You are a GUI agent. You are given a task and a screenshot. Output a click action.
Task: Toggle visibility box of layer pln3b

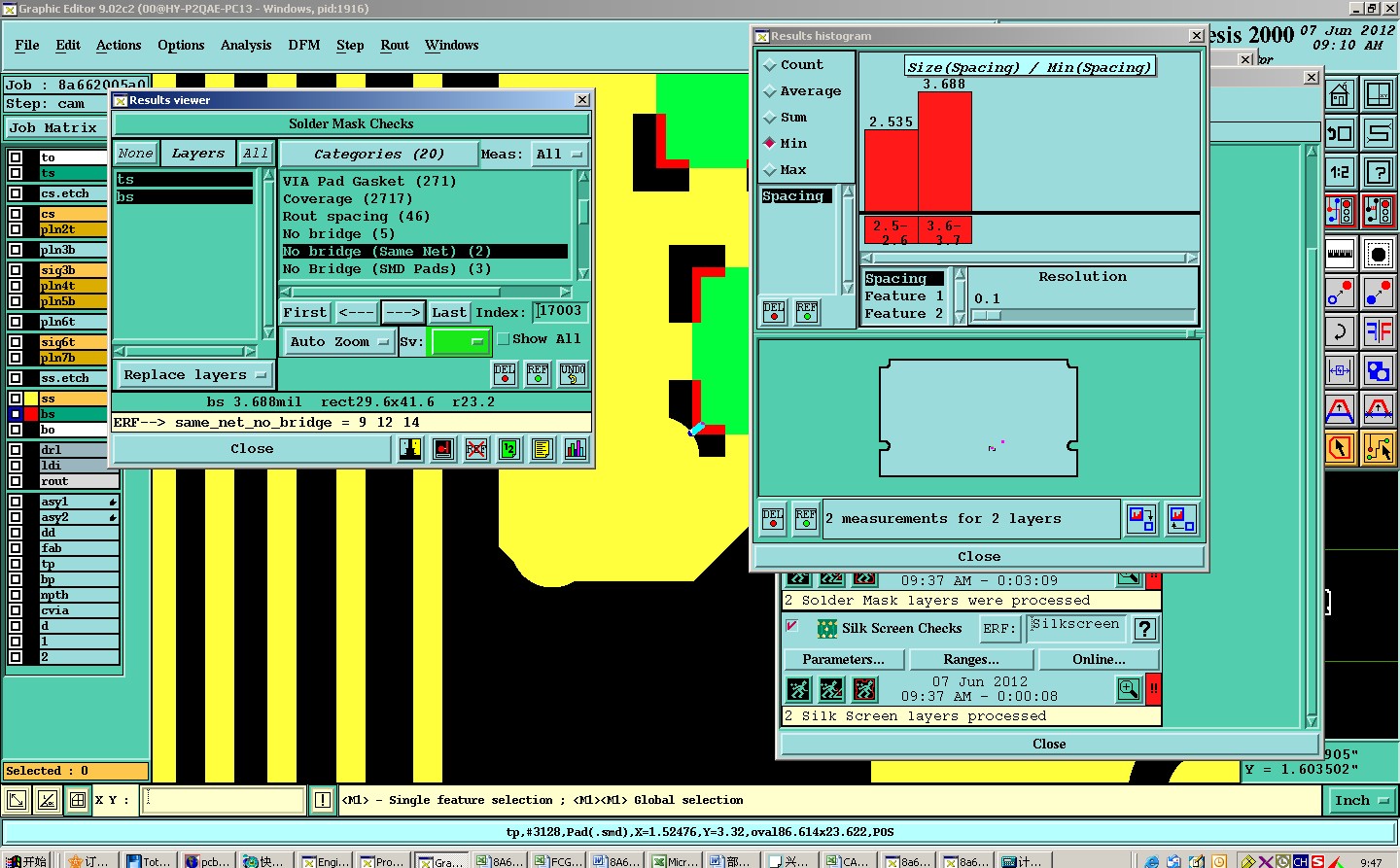tap(16, 250)
